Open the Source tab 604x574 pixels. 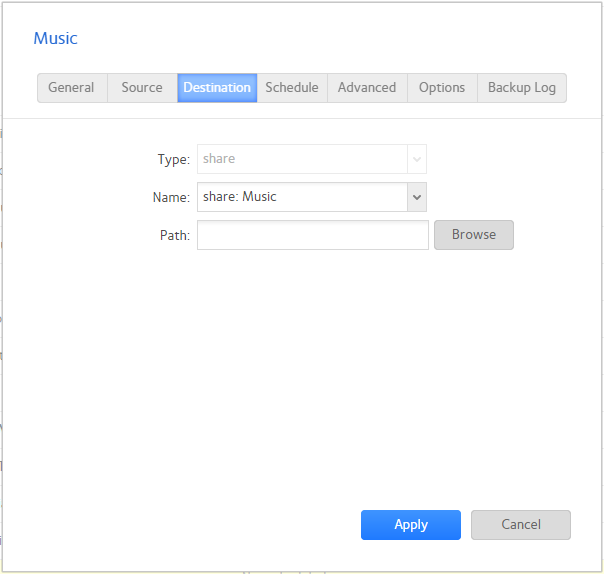142,88
